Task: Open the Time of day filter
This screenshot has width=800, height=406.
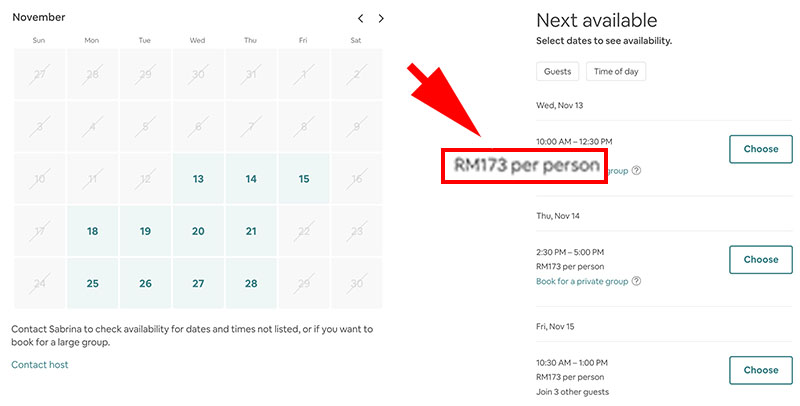Action: (616, 71)
